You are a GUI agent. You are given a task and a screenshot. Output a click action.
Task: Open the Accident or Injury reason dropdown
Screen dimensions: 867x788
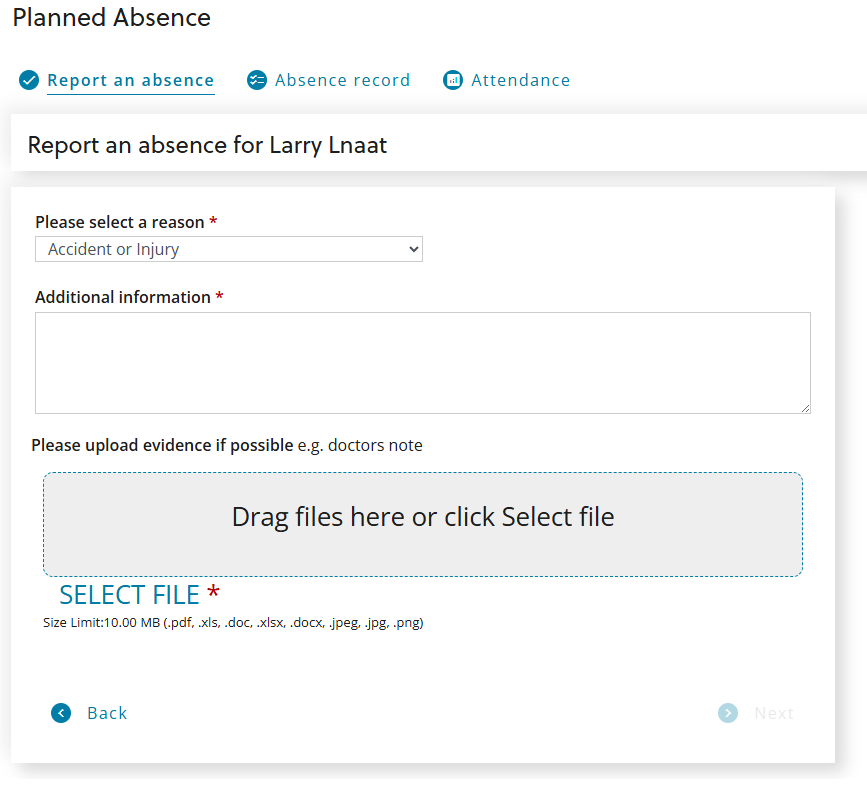click(x=228, y=249)
